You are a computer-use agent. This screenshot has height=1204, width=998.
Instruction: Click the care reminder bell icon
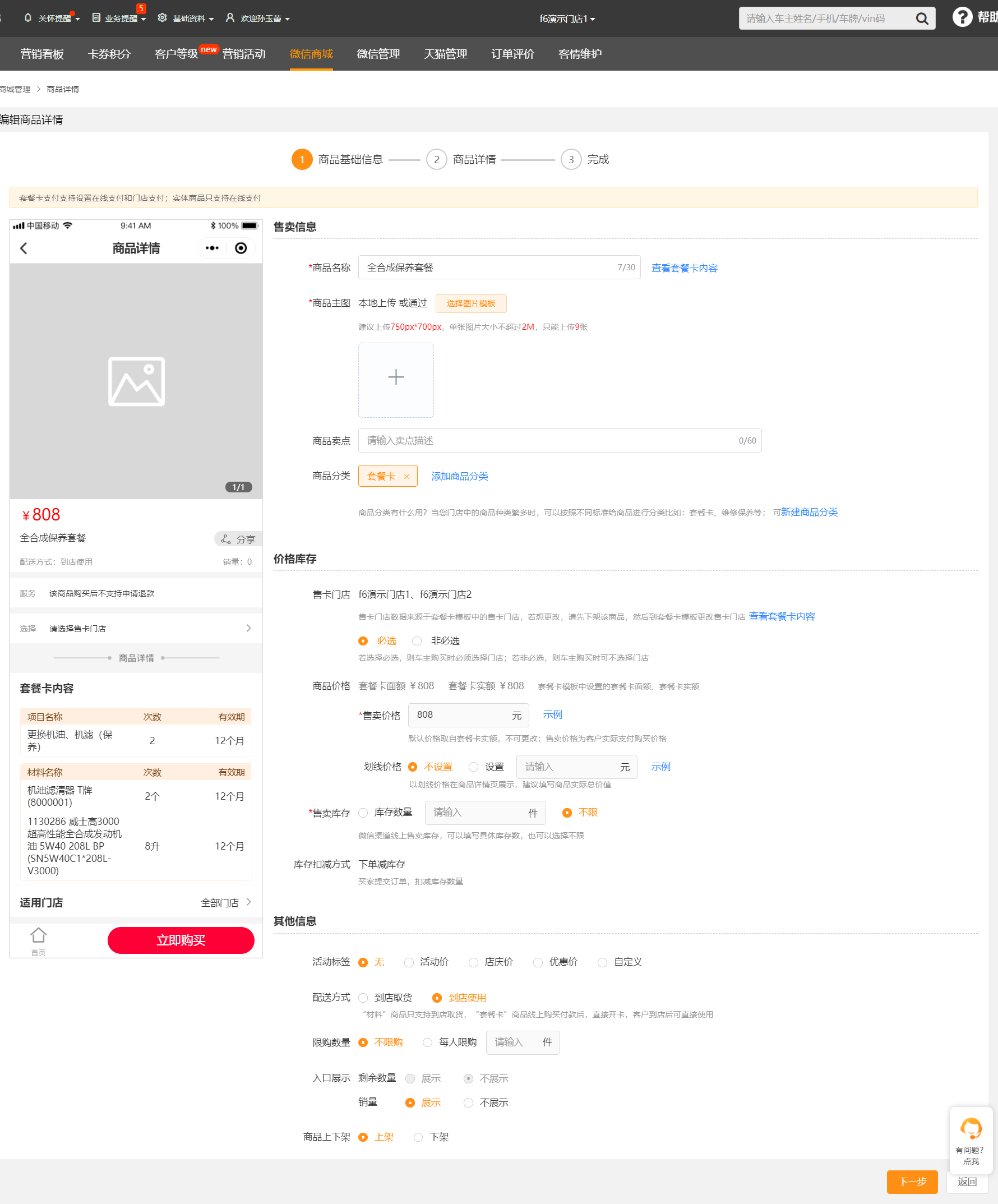point(27,18)
